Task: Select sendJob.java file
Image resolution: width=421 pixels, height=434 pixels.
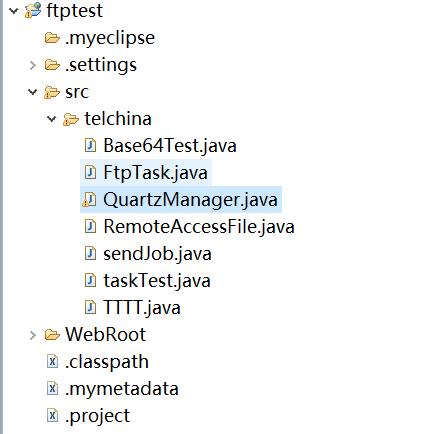Action: (x=157, y=254)
